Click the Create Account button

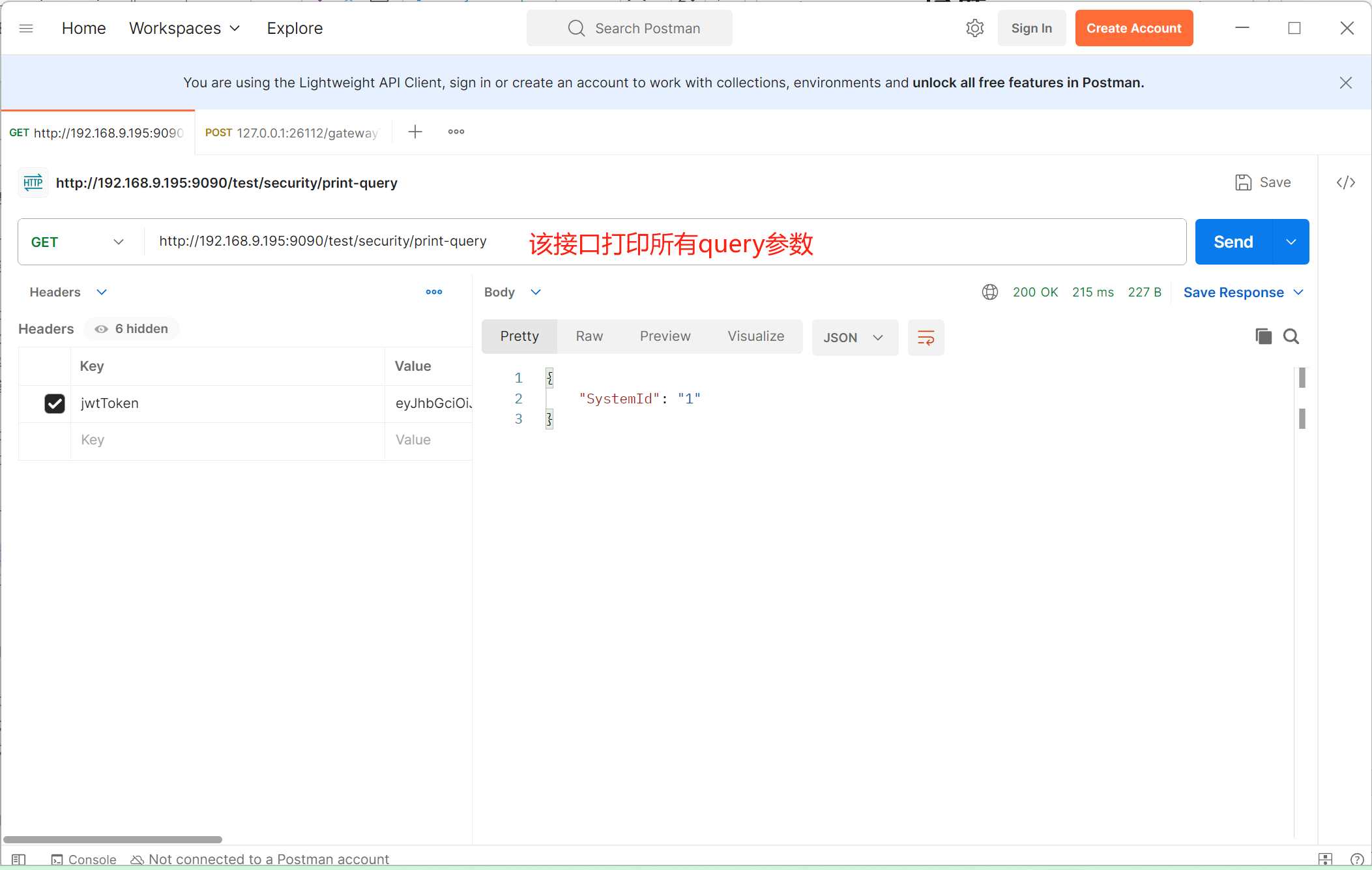pyautogui.click(x=1133, y=28)
